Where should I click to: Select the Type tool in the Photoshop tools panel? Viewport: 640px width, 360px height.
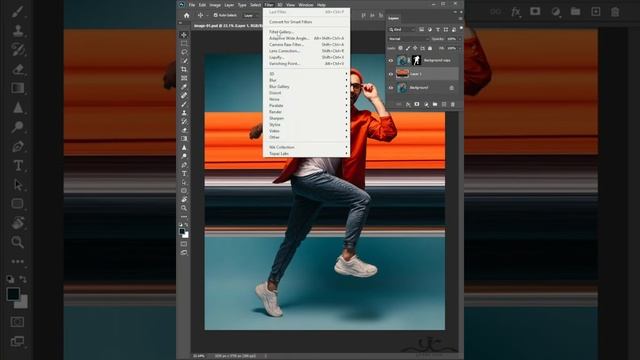tap(184, 173)
